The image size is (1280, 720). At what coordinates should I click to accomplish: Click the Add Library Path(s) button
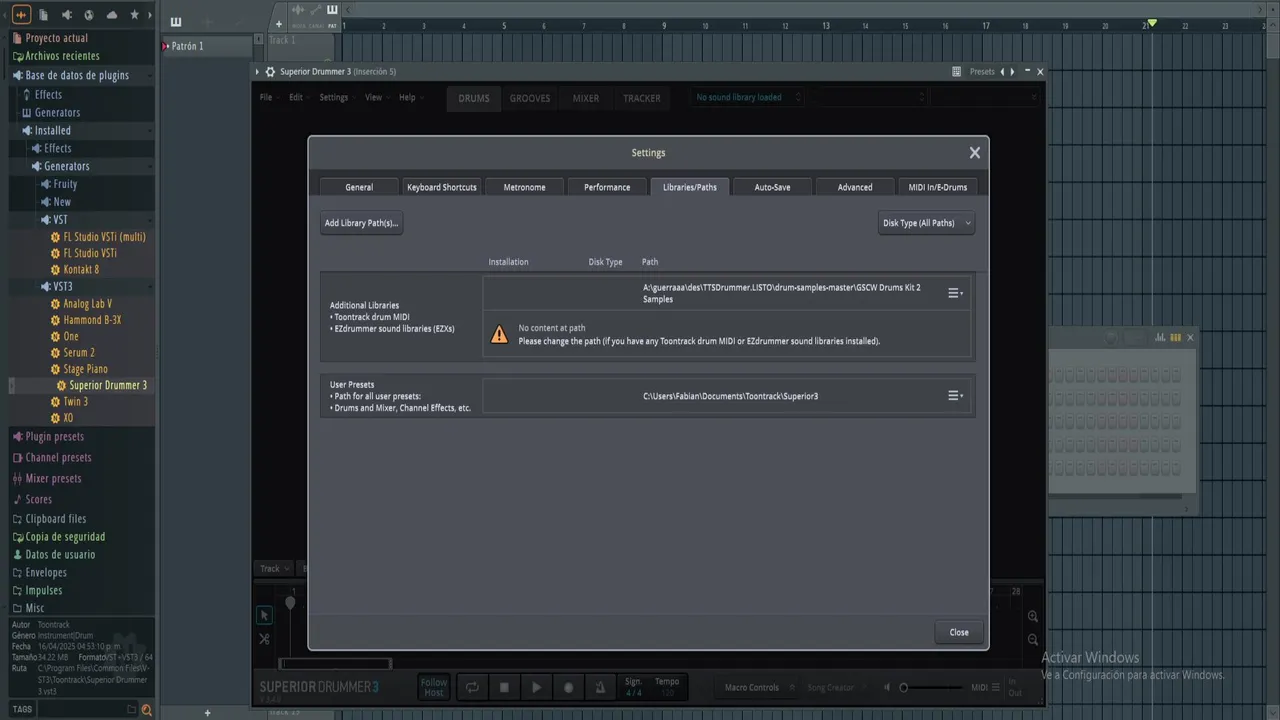click(x=361, y=223)
